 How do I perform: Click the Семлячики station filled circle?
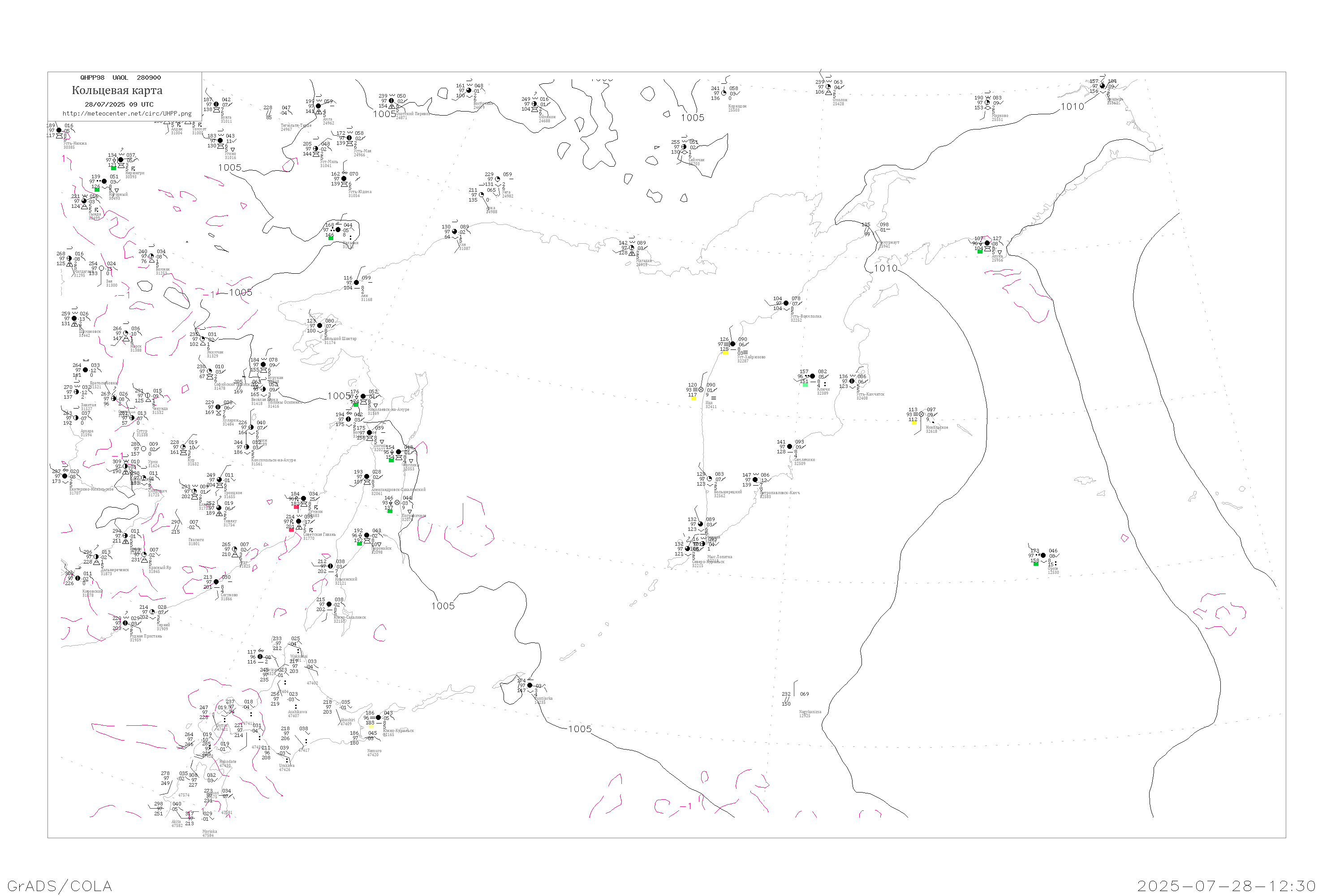pos(790,447)
